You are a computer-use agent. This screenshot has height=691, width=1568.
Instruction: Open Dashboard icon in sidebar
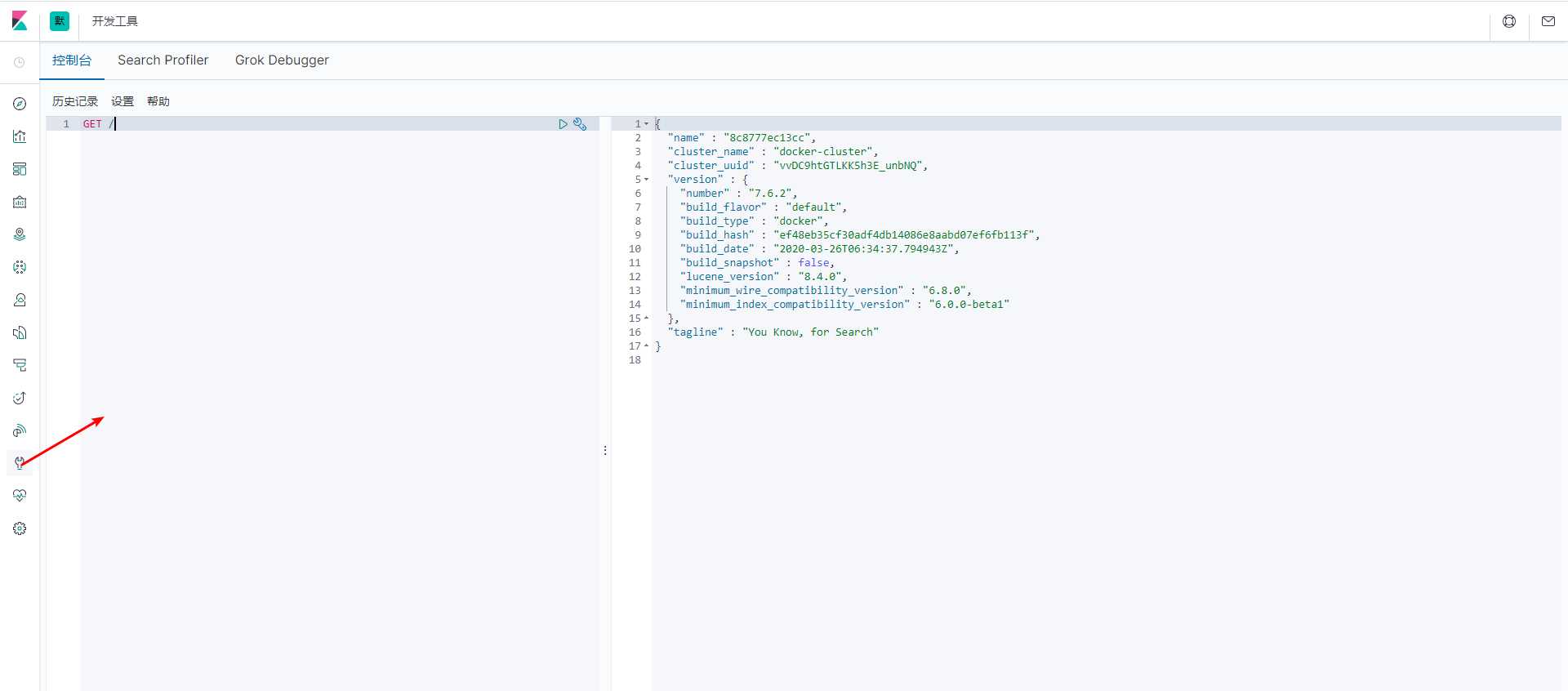[20, 169]
